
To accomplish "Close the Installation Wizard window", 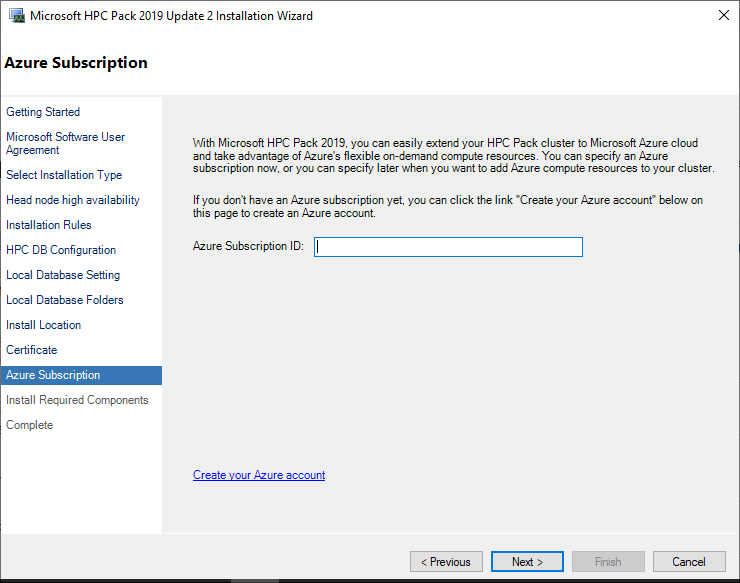I will [x=723, y=15].
